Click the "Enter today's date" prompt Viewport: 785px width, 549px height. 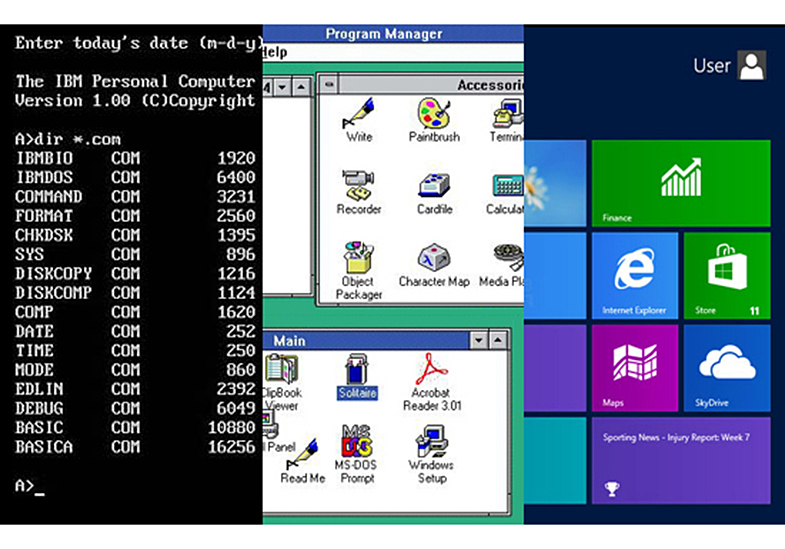(x=138, y=43)
